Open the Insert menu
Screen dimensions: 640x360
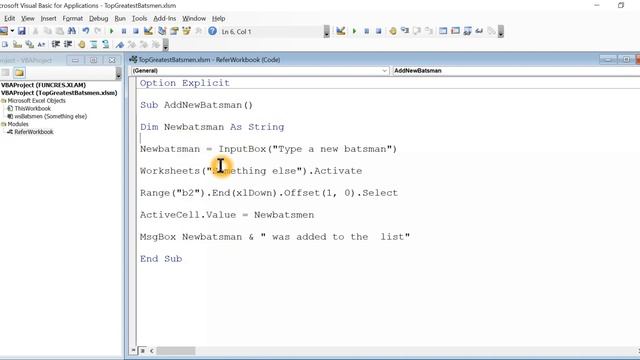(48, 18)
